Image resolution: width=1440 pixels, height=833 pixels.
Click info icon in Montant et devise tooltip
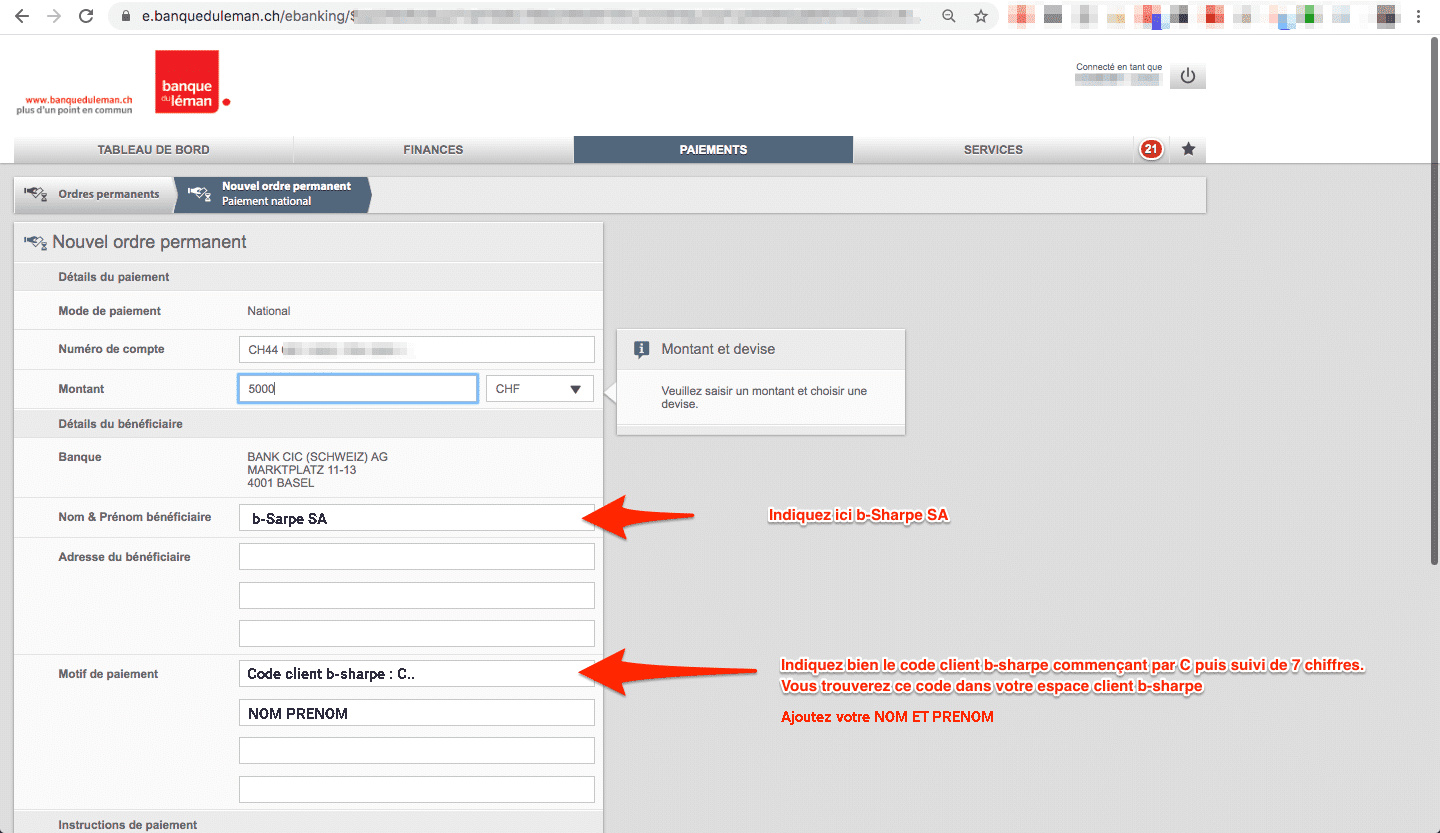(x=642, y=350)
